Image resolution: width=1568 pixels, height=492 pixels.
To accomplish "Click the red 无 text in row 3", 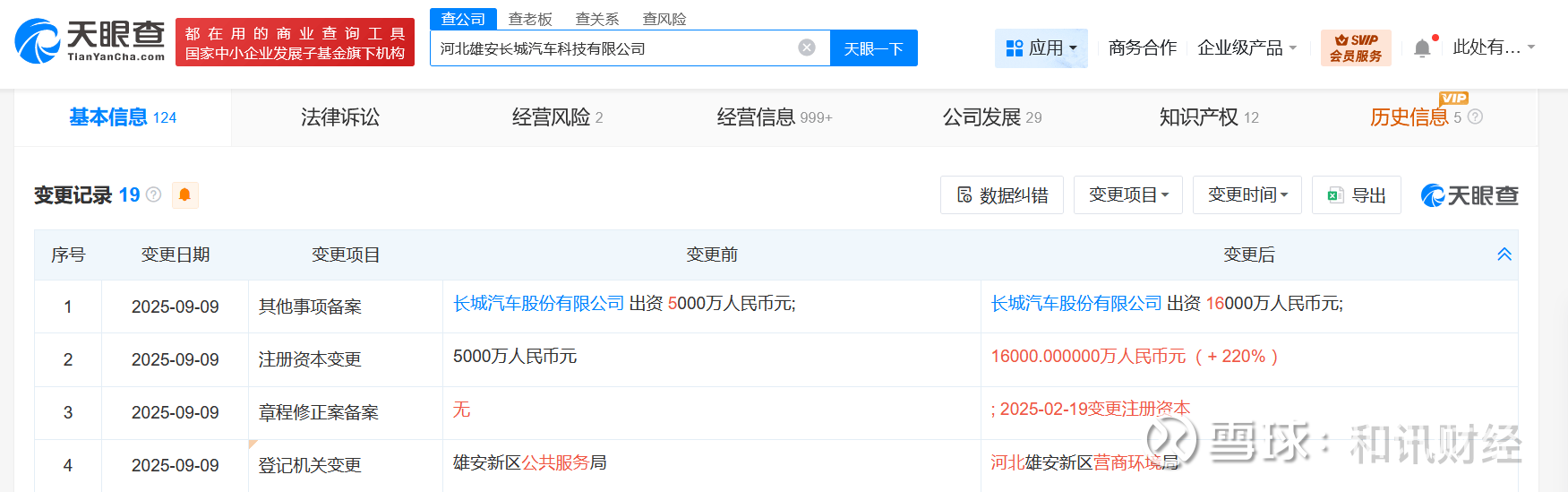I will [x=461, y=410].
